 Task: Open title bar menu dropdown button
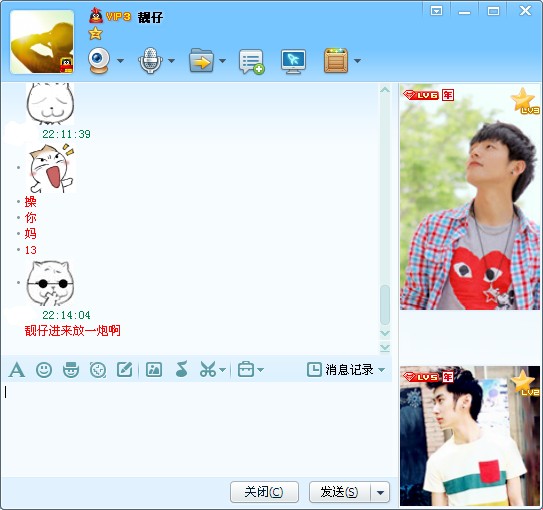coord(436,11)
